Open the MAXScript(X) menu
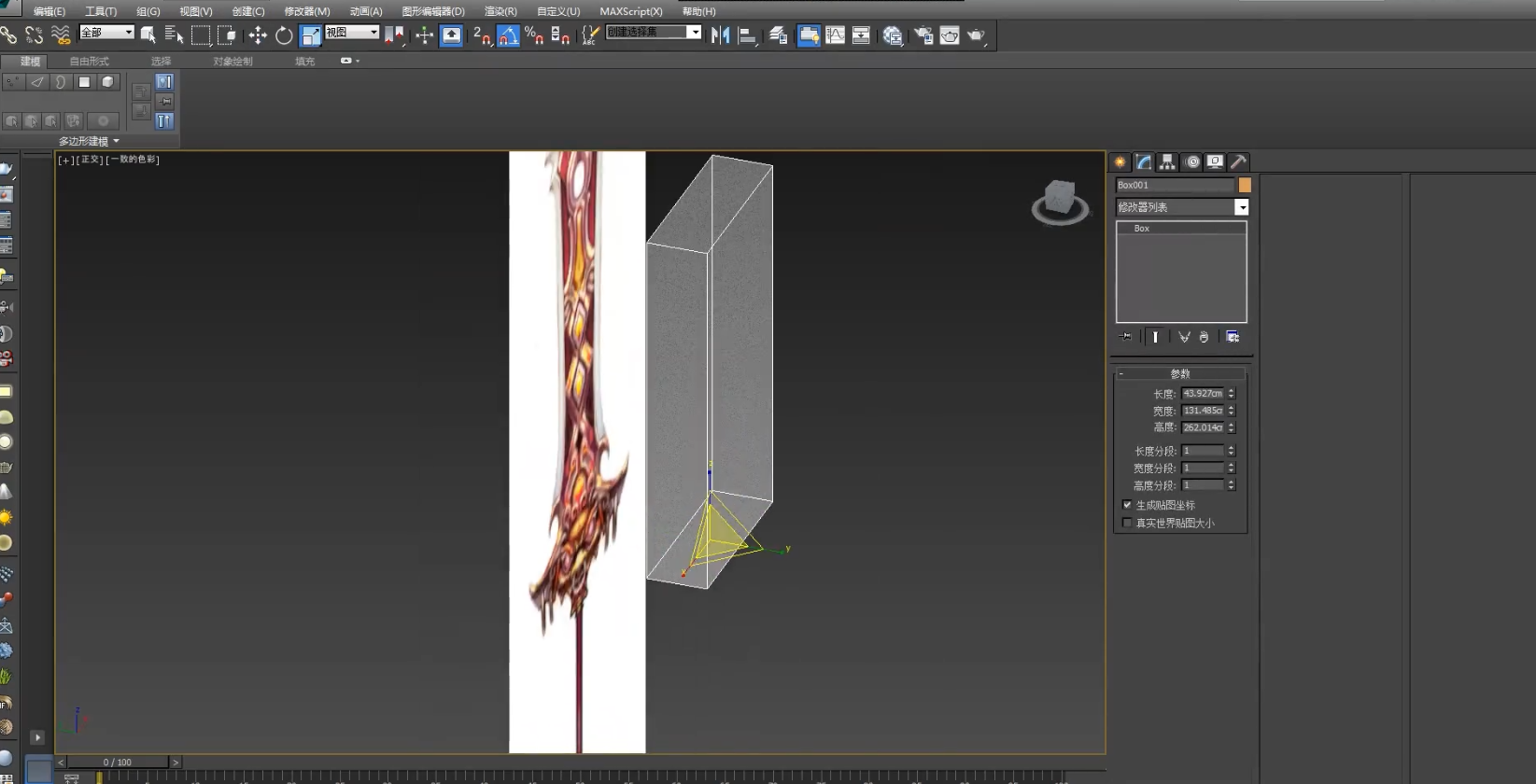Image resolution: width=1536 pixels, height=784 pixels. point(631,11)
